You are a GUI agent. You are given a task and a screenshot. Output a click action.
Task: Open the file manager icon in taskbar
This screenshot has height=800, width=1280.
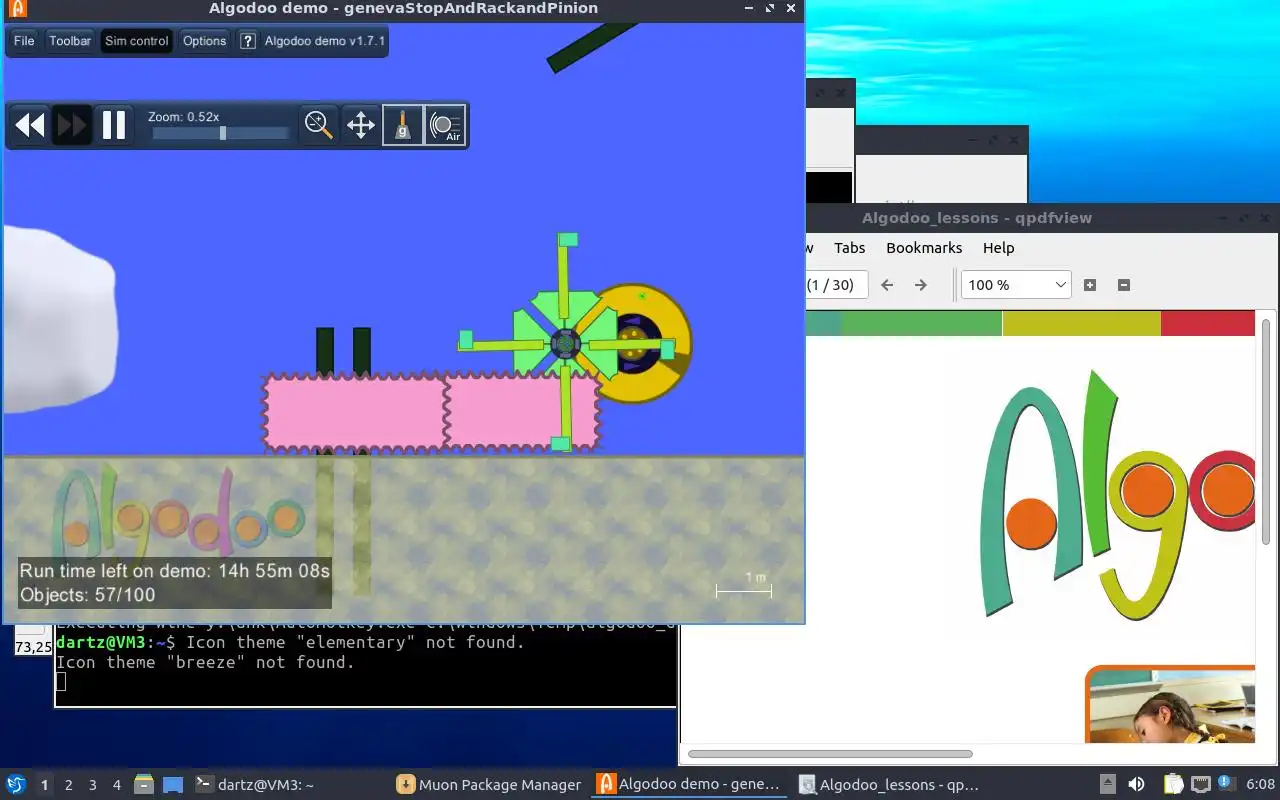144,785
